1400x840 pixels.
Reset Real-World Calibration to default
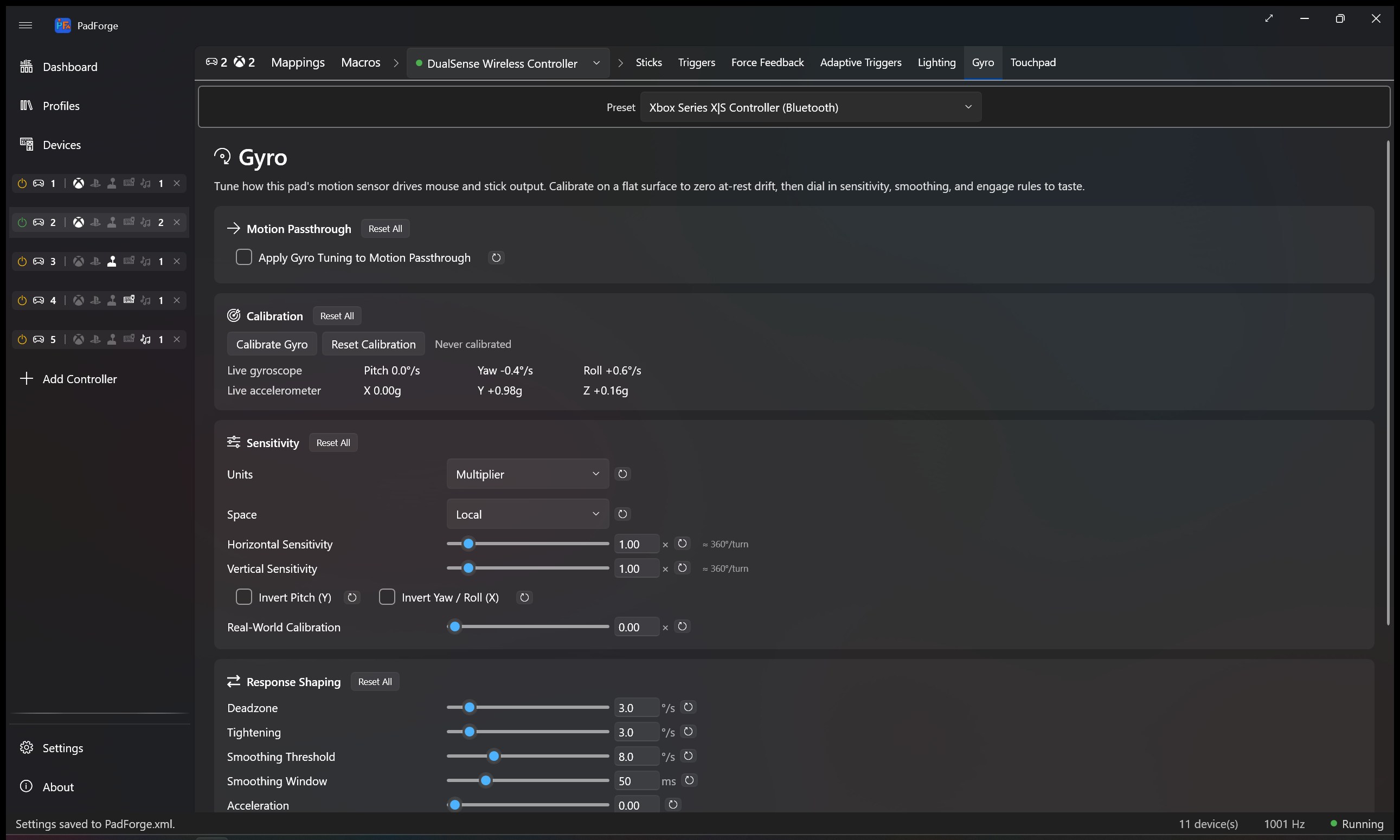(683, 627)
